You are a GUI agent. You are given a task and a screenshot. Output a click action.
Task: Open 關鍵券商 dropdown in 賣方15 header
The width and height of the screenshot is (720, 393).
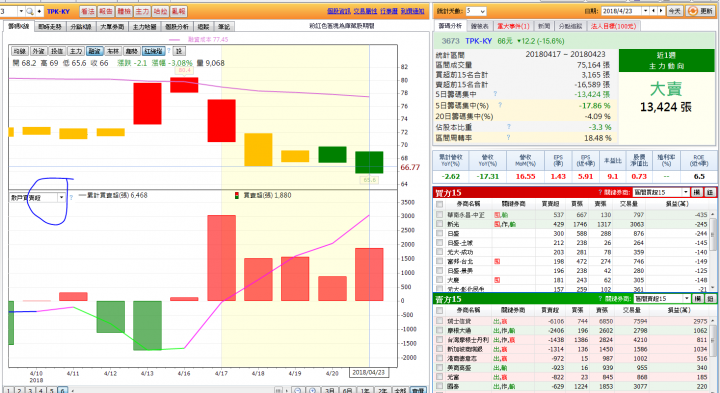pos(662,299)
